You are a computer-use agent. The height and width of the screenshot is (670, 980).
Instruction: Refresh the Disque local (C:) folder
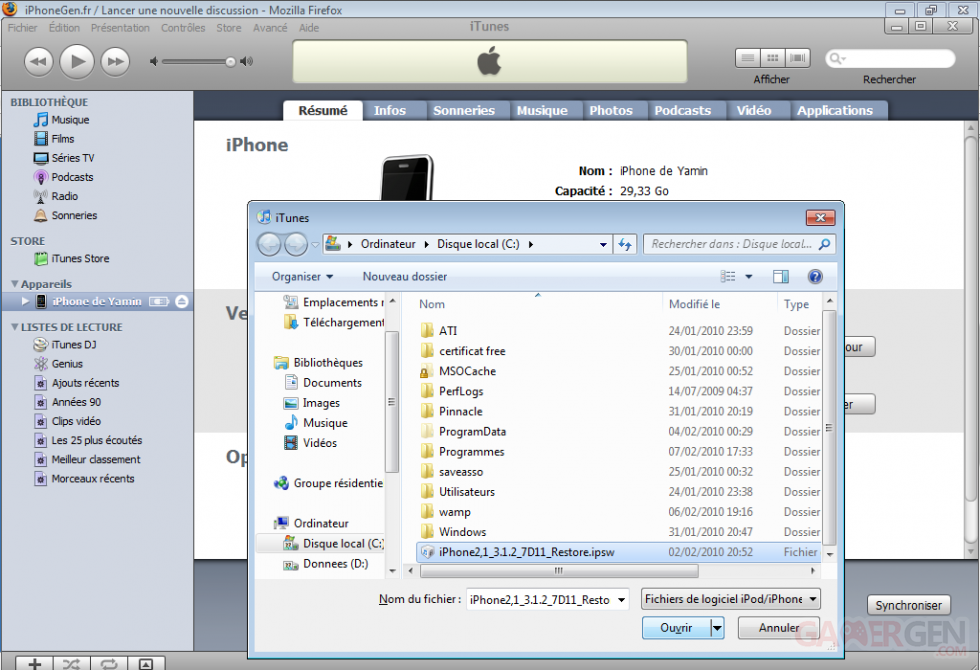(624, 244)
